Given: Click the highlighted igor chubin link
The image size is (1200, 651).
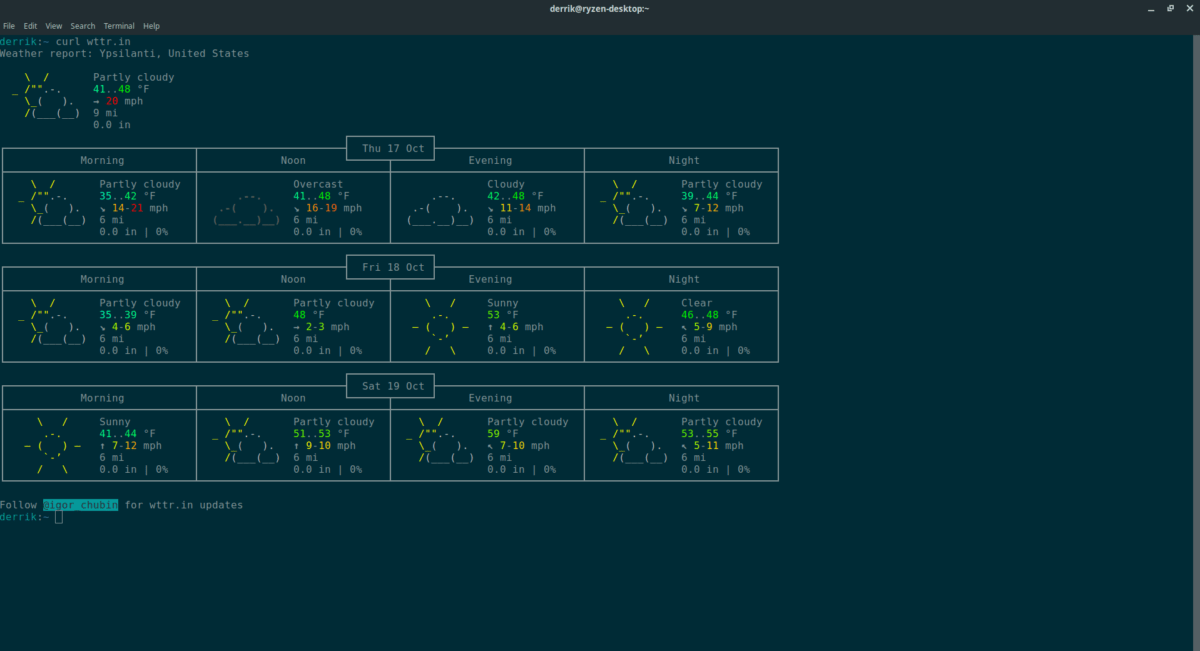Looking at the screenshot, I should click(79, 505).
